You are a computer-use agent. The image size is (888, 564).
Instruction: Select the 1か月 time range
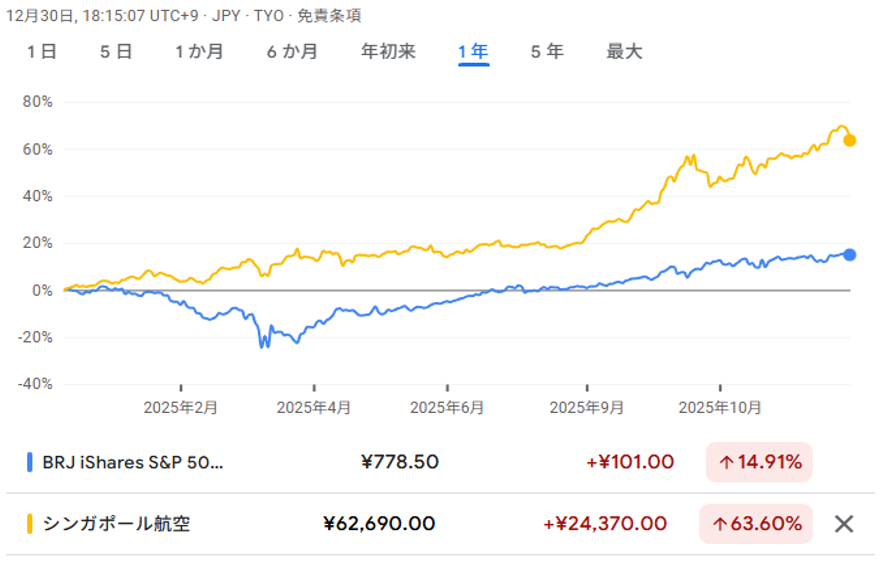[199, 52]
